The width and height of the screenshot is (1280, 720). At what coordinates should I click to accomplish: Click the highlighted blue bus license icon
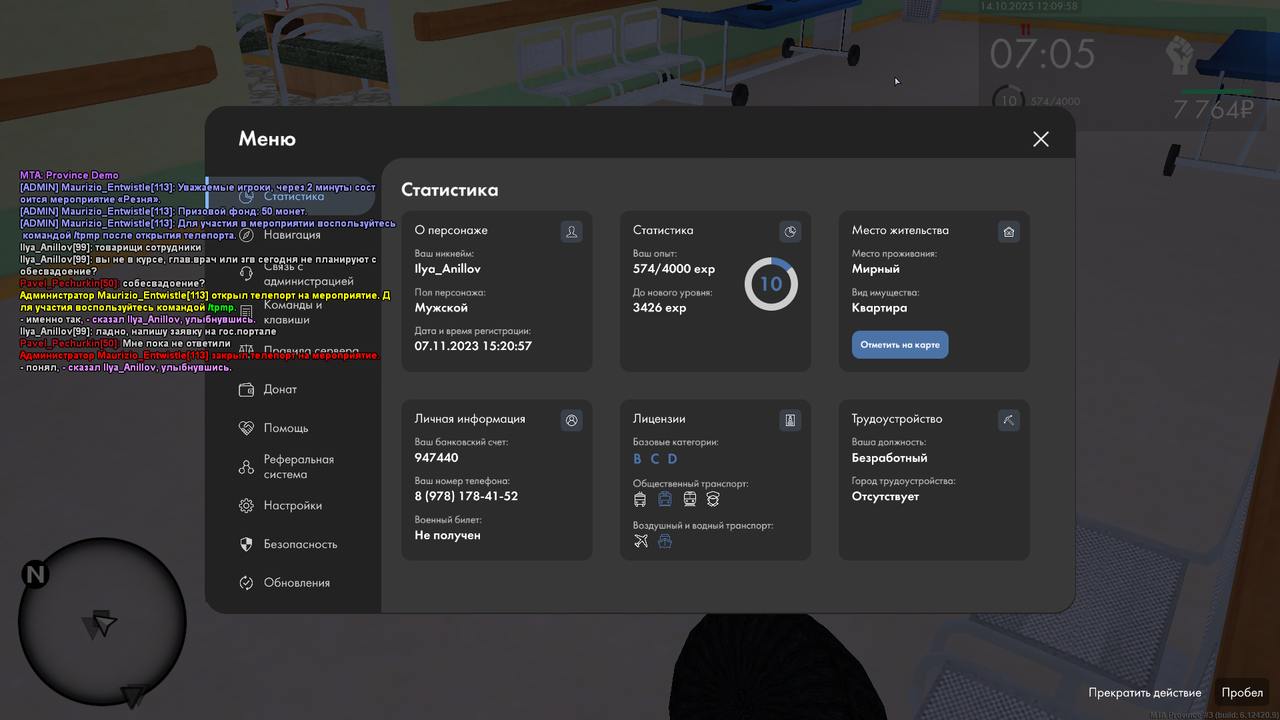[665, 499]
